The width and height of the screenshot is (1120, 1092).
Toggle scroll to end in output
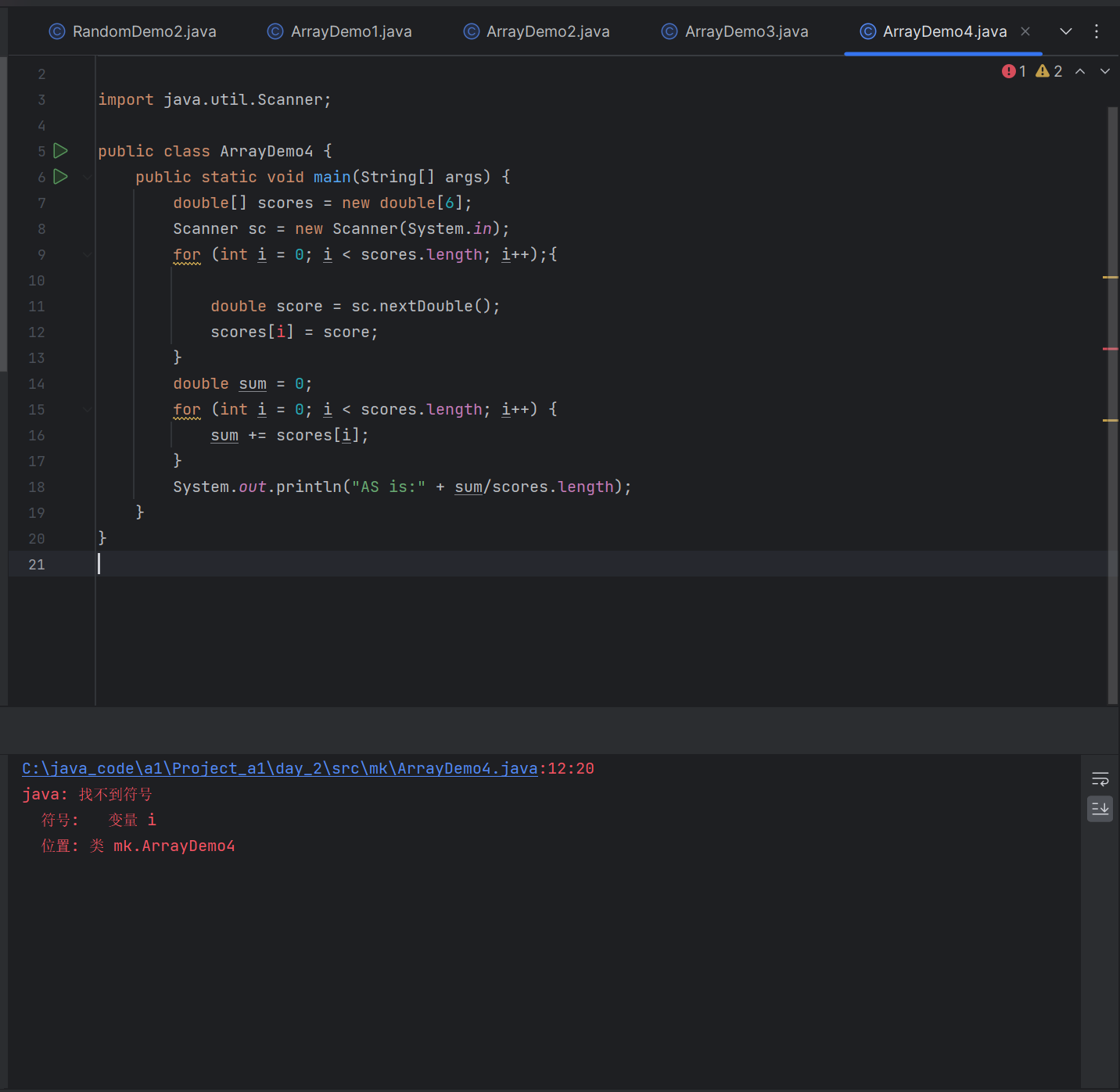tap(1100, 809)
